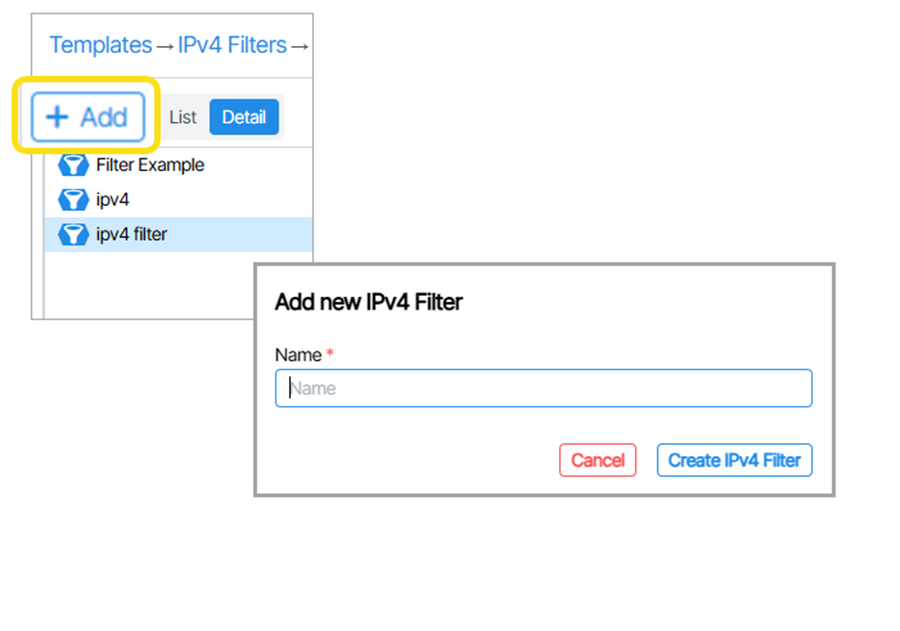Click the arrow after IPv4 Filters breadcrumb

299,46
